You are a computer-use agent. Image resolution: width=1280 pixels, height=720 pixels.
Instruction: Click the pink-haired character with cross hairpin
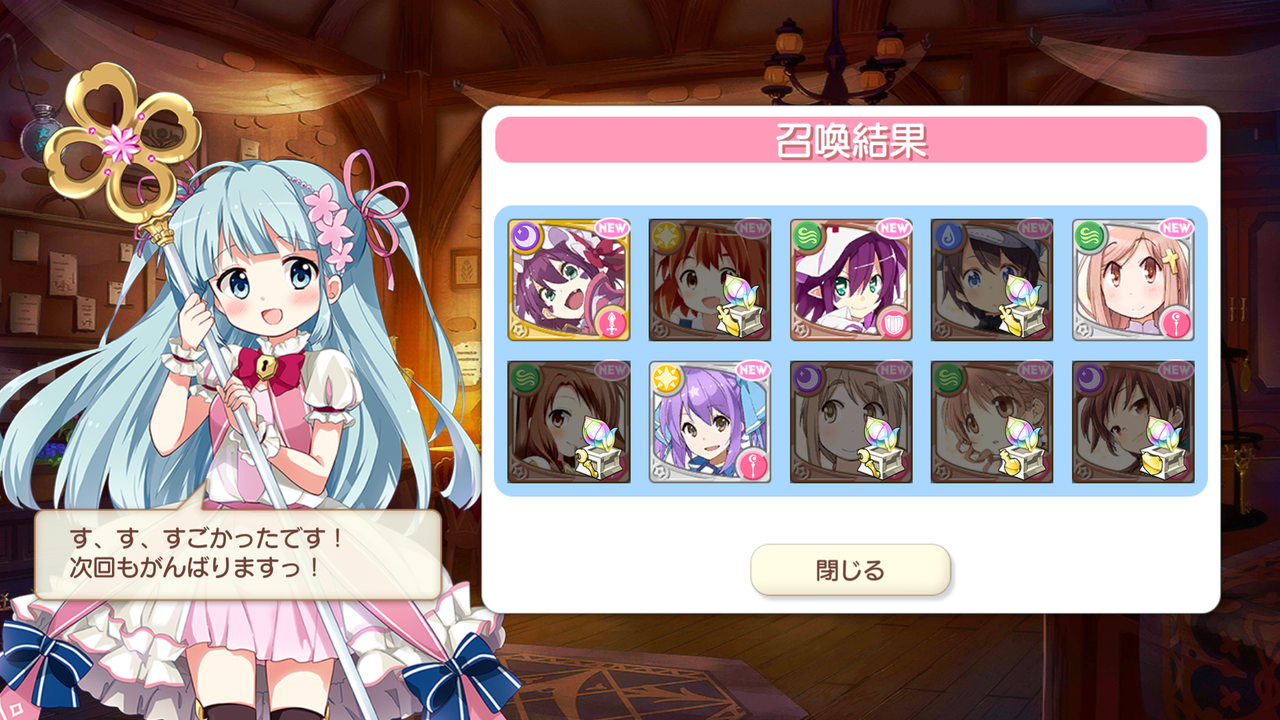pos(1133,280)
